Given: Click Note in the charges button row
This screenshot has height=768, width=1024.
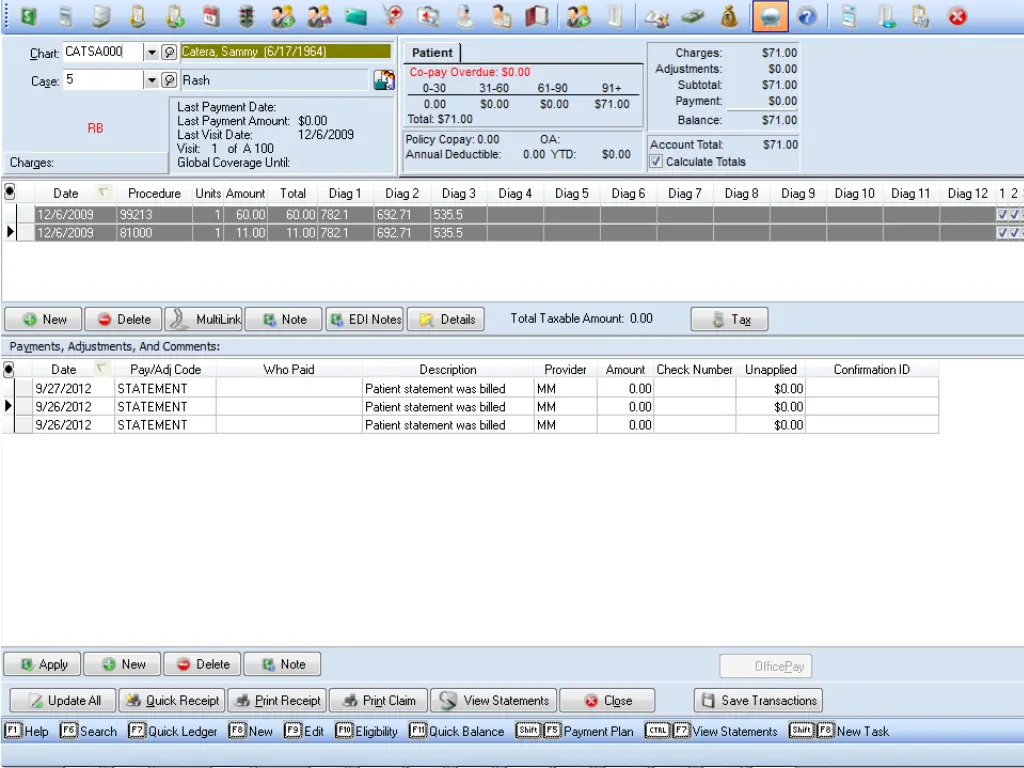Looking at the screenshot, I should (x=284, y=319).
